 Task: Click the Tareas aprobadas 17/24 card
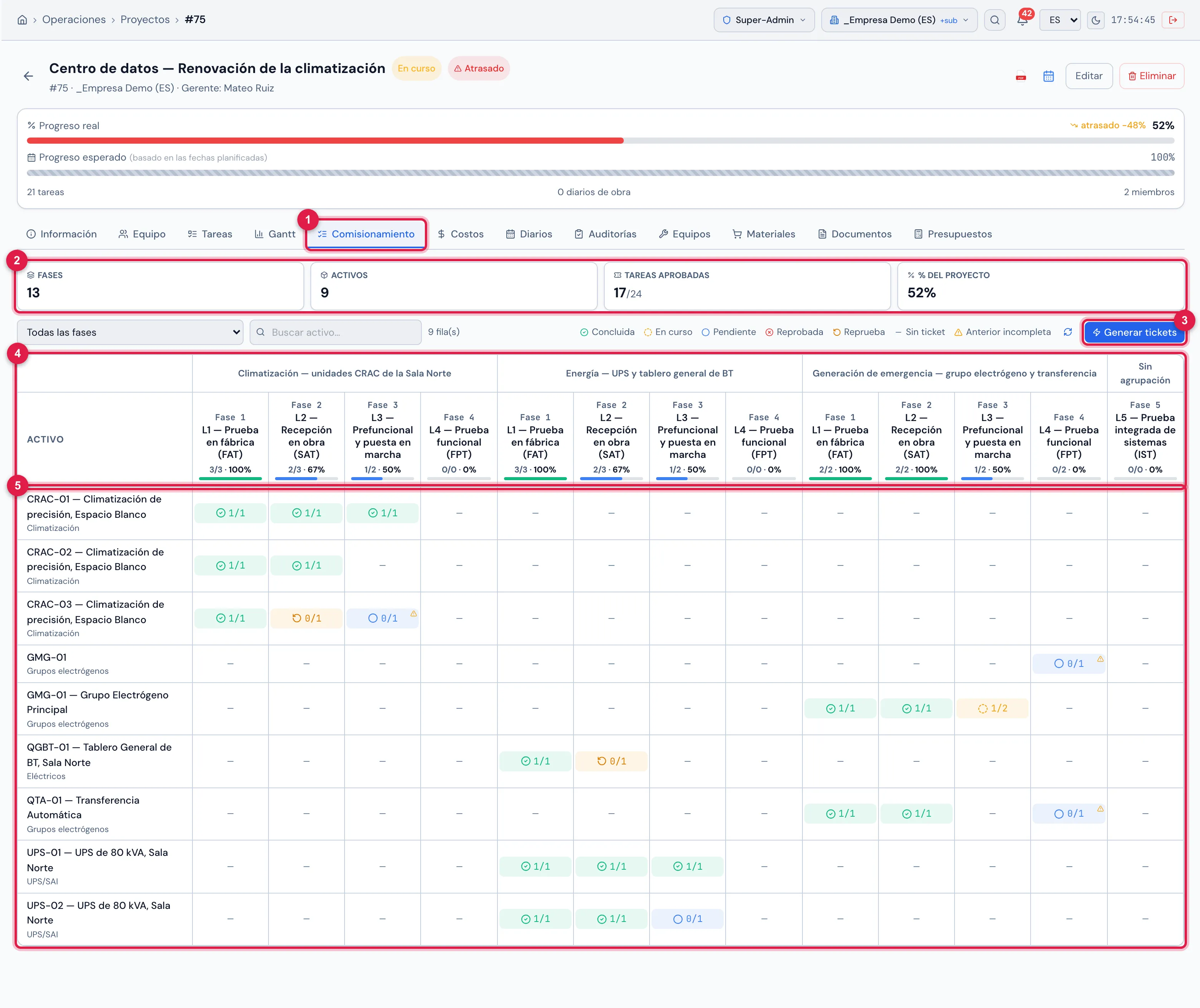[x=747, y=286]
